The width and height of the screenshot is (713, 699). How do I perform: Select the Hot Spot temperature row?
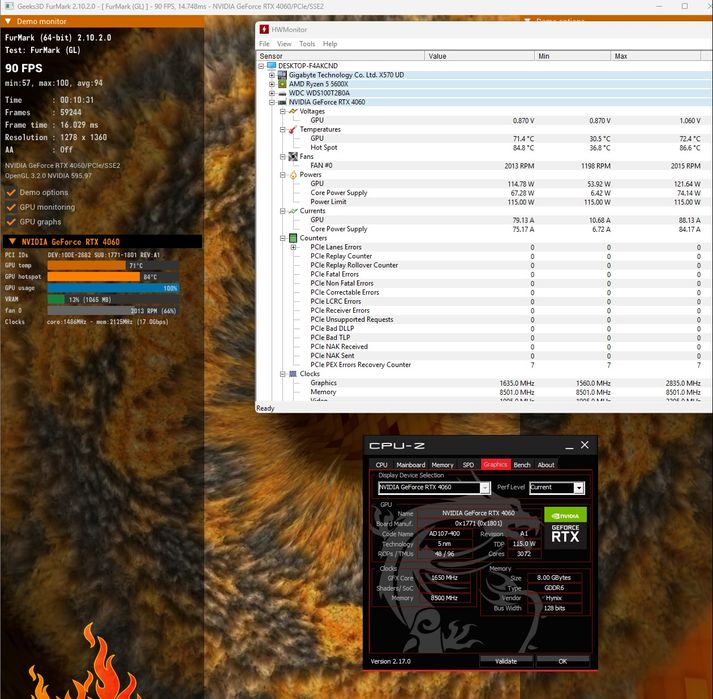click(485, 147)
